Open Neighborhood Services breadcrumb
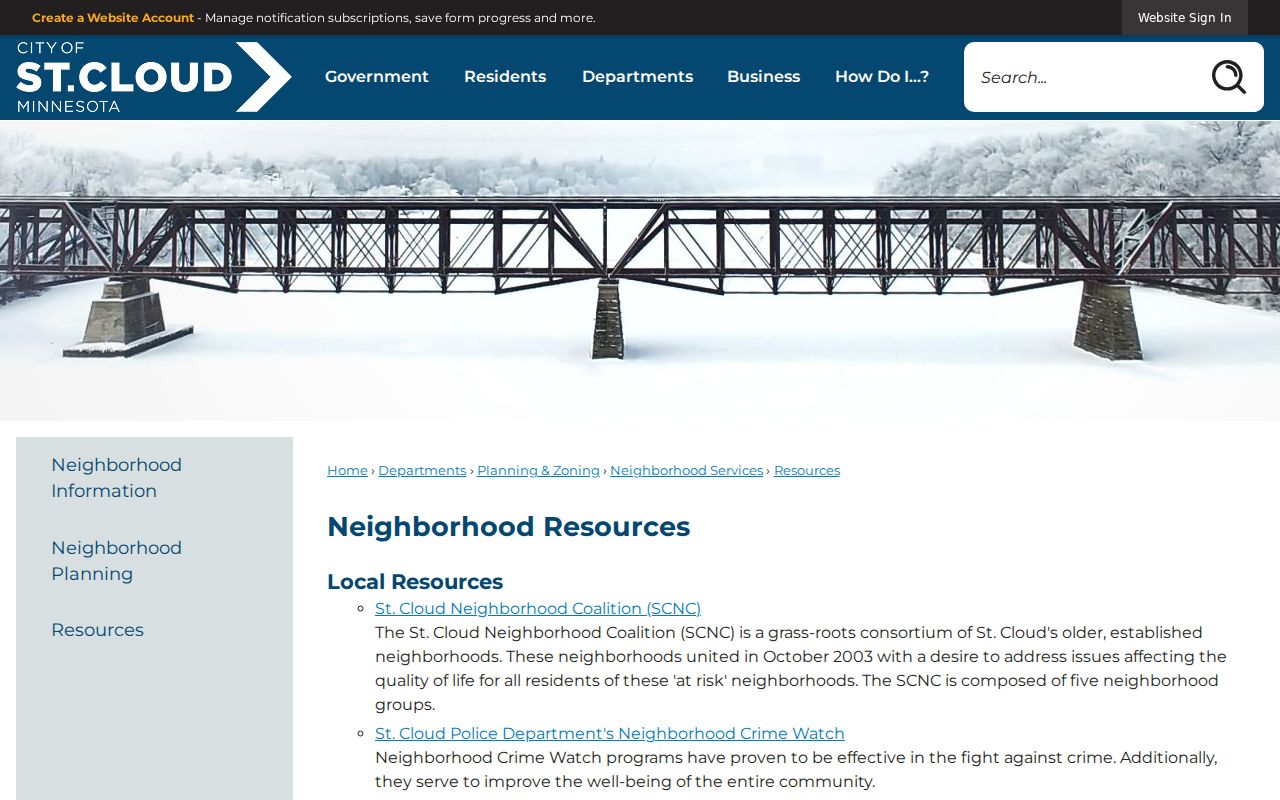The width and height of the screenshot is (1280, 800). pos(686,470)
